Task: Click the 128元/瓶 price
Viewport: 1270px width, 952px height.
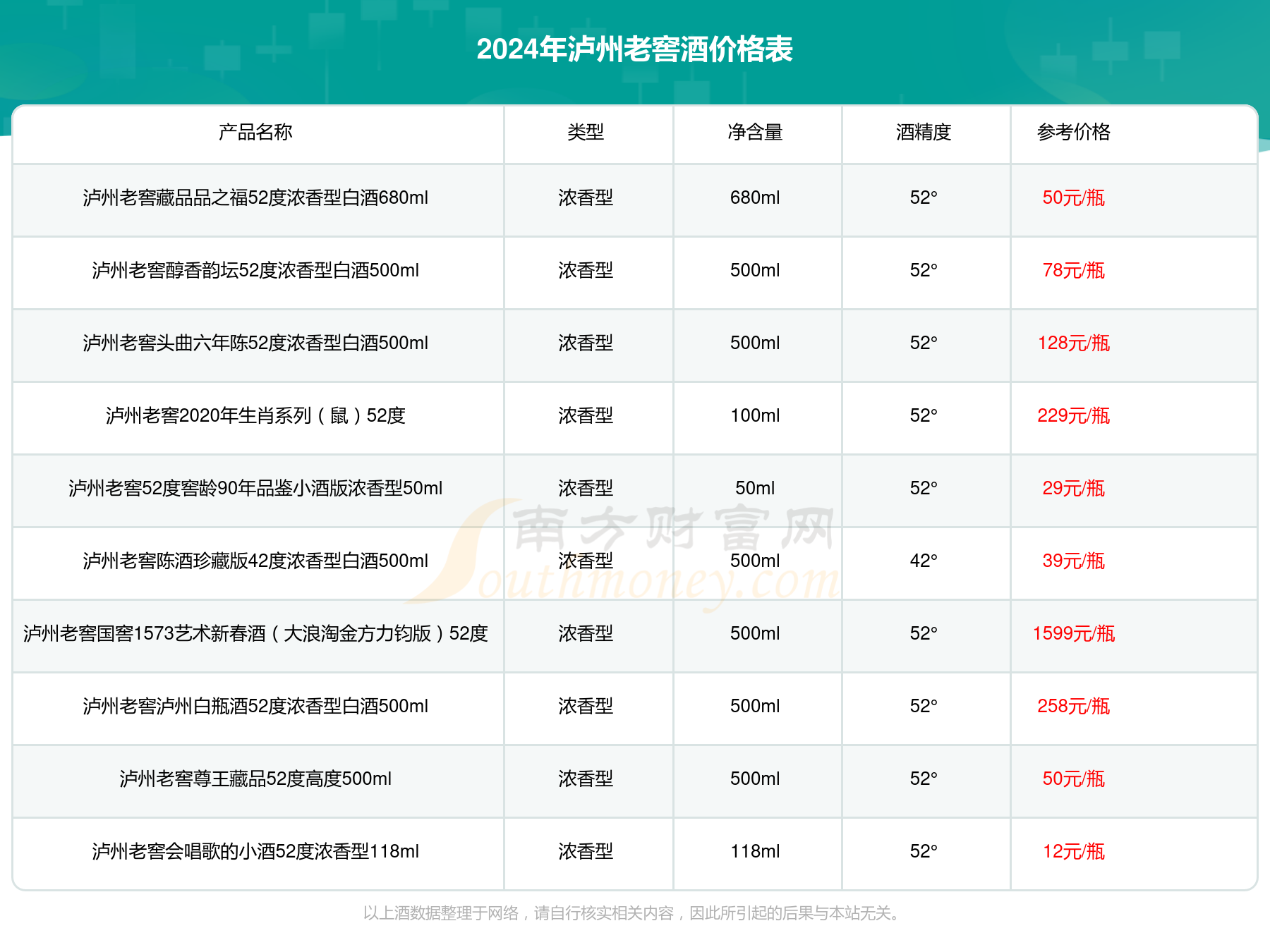Action: [x=1074, y=343]
